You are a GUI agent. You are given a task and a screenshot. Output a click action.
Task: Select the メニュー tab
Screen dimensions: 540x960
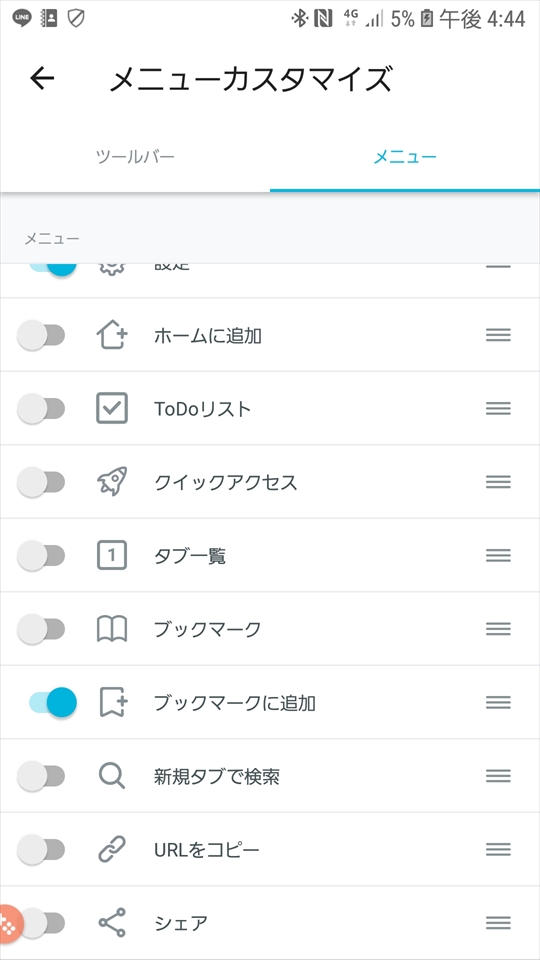(405, 157)
